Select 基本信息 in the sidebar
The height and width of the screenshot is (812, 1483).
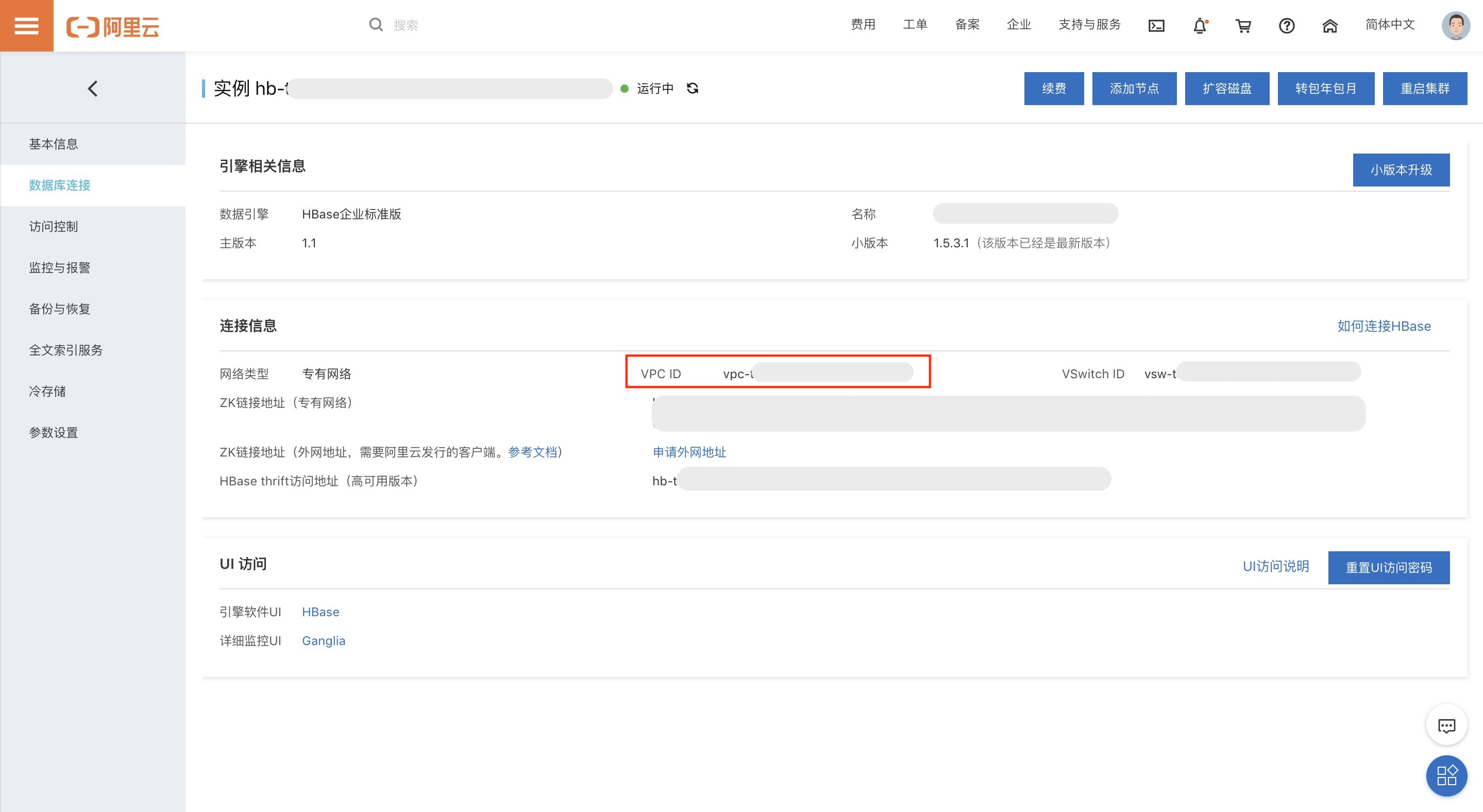click(93, 144)
